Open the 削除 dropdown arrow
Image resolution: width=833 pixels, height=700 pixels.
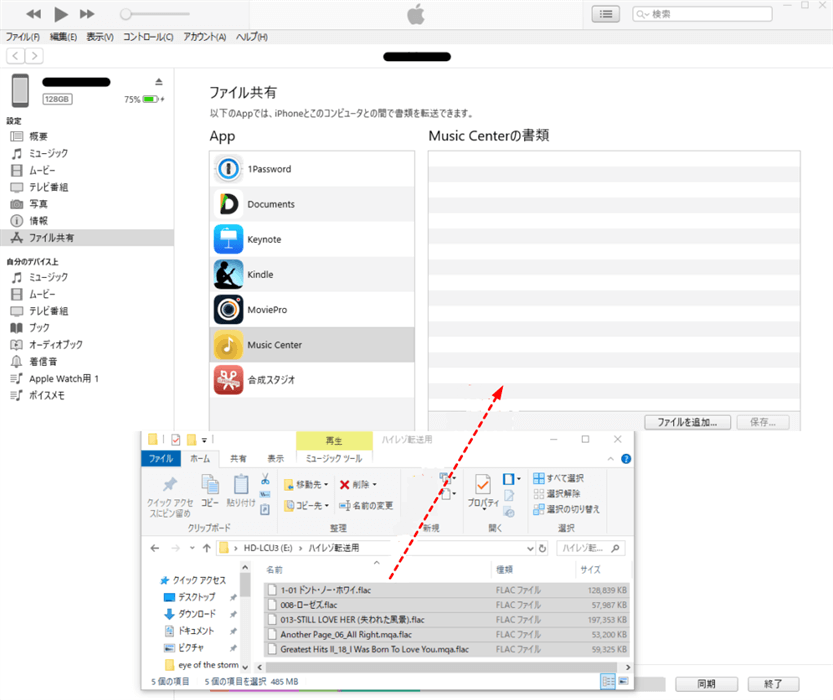pos(375,485)
